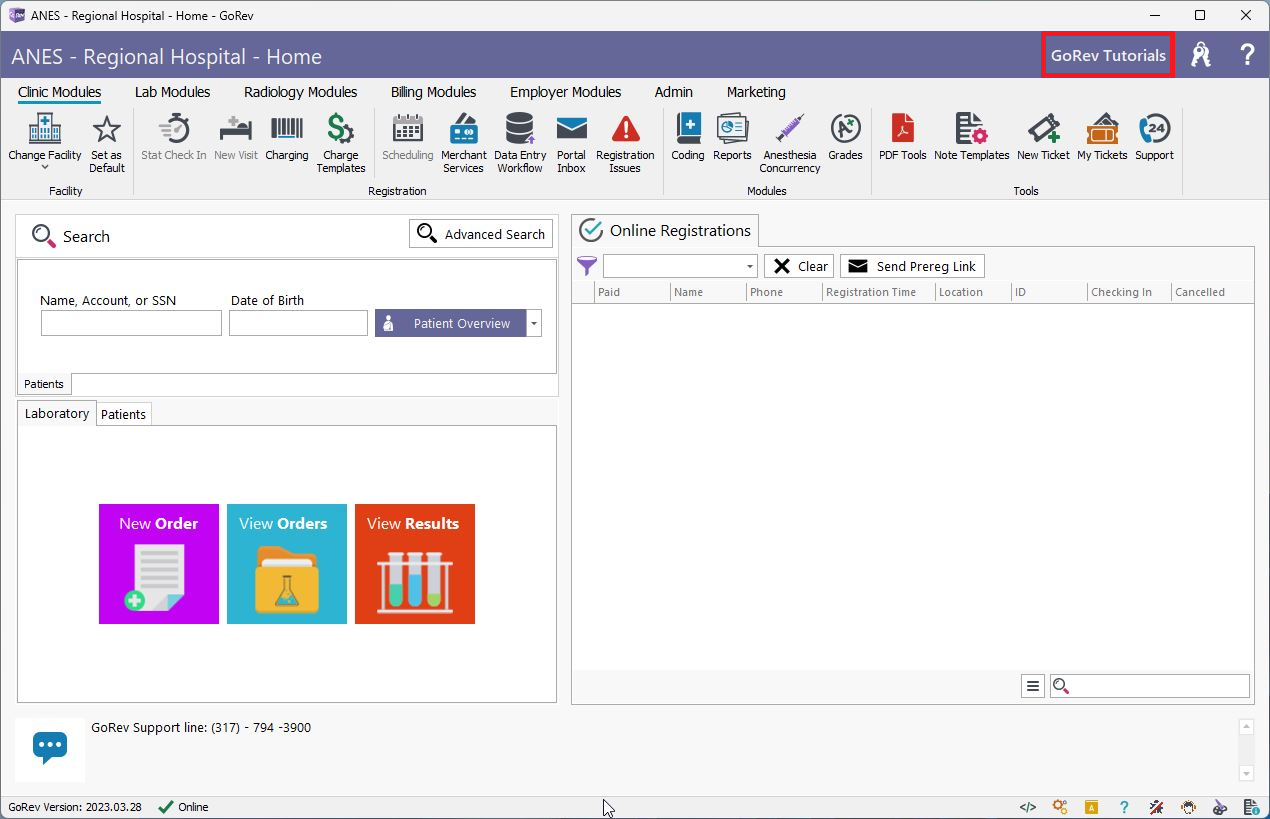Open Note Templates
Viewport: 1270px width, 819px height.
point(972,137)
